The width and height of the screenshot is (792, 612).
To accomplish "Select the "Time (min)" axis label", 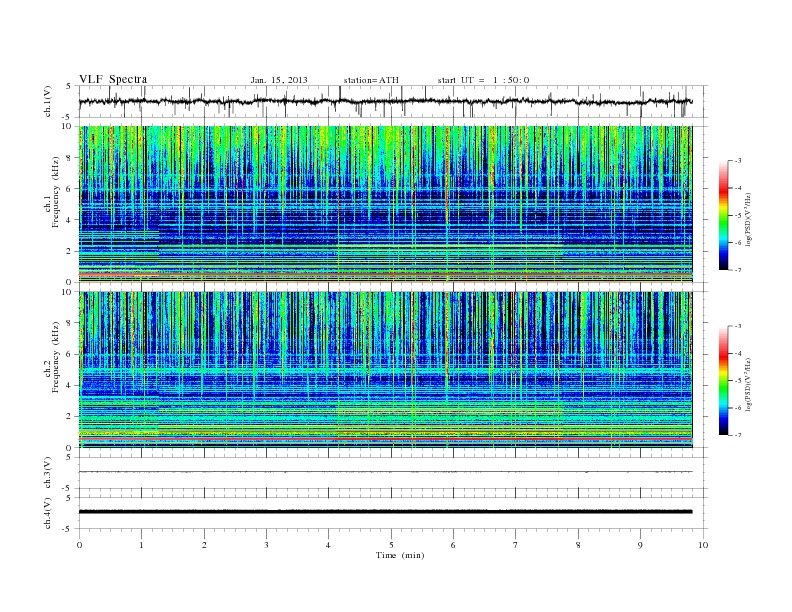I will tap(400, 555).
